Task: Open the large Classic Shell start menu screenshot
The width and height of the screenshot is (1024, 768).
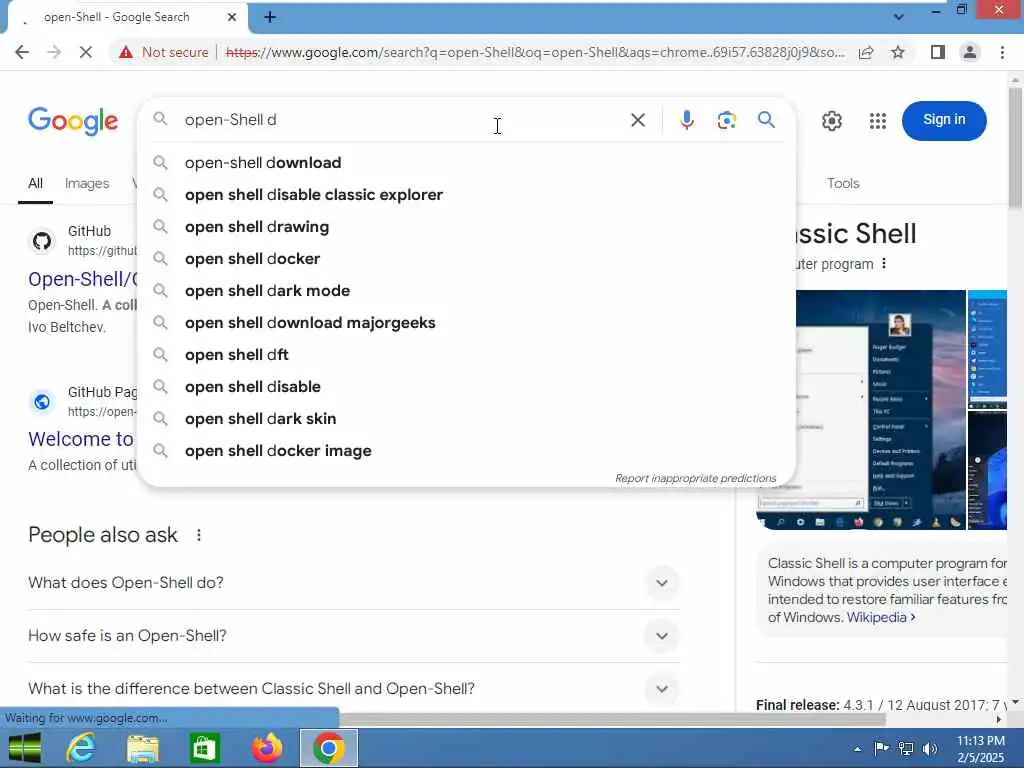Action: coord(880,409)
